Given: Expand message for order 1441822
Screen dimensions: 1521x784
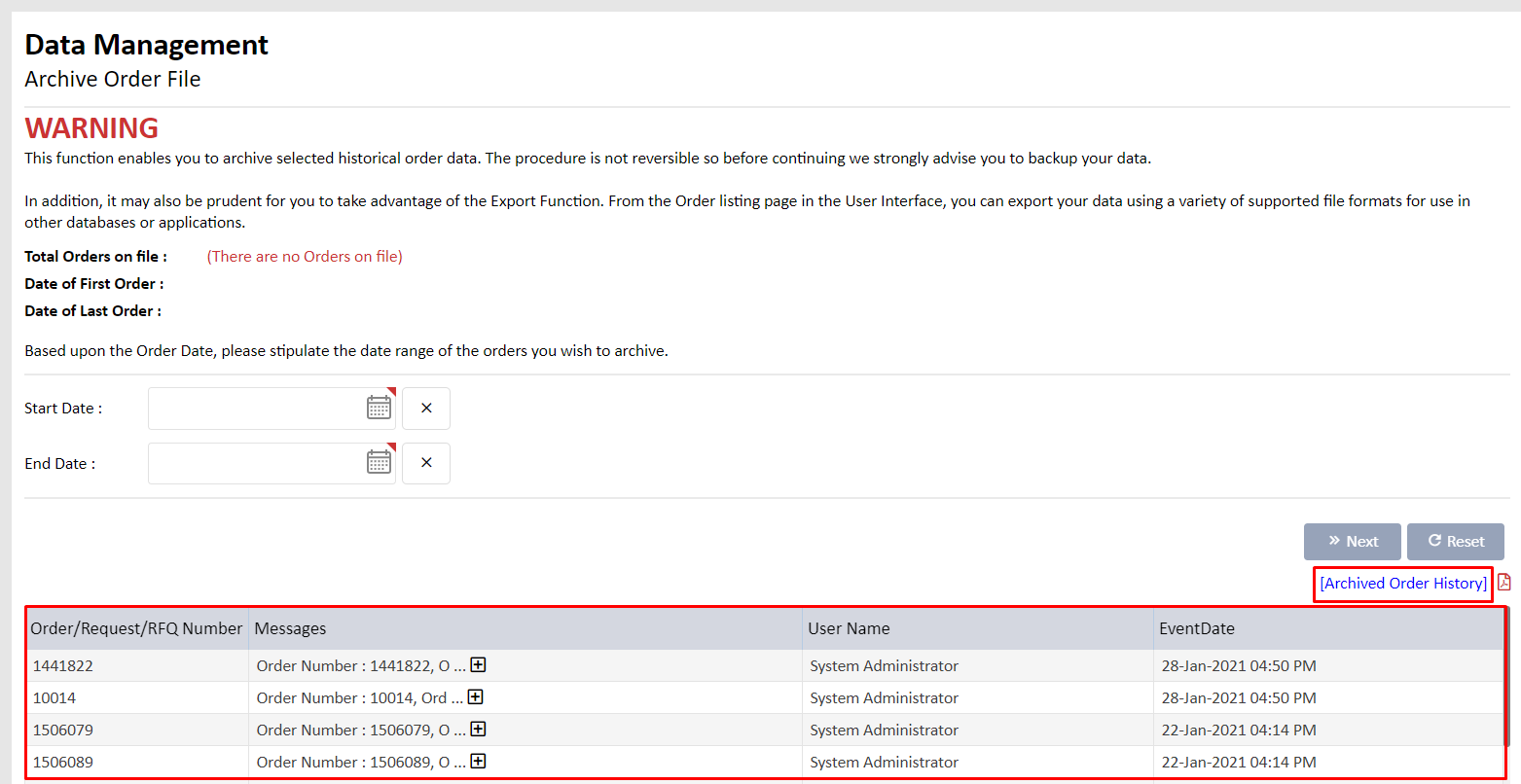Looking at the screenshot, I should tap(478, 664).
